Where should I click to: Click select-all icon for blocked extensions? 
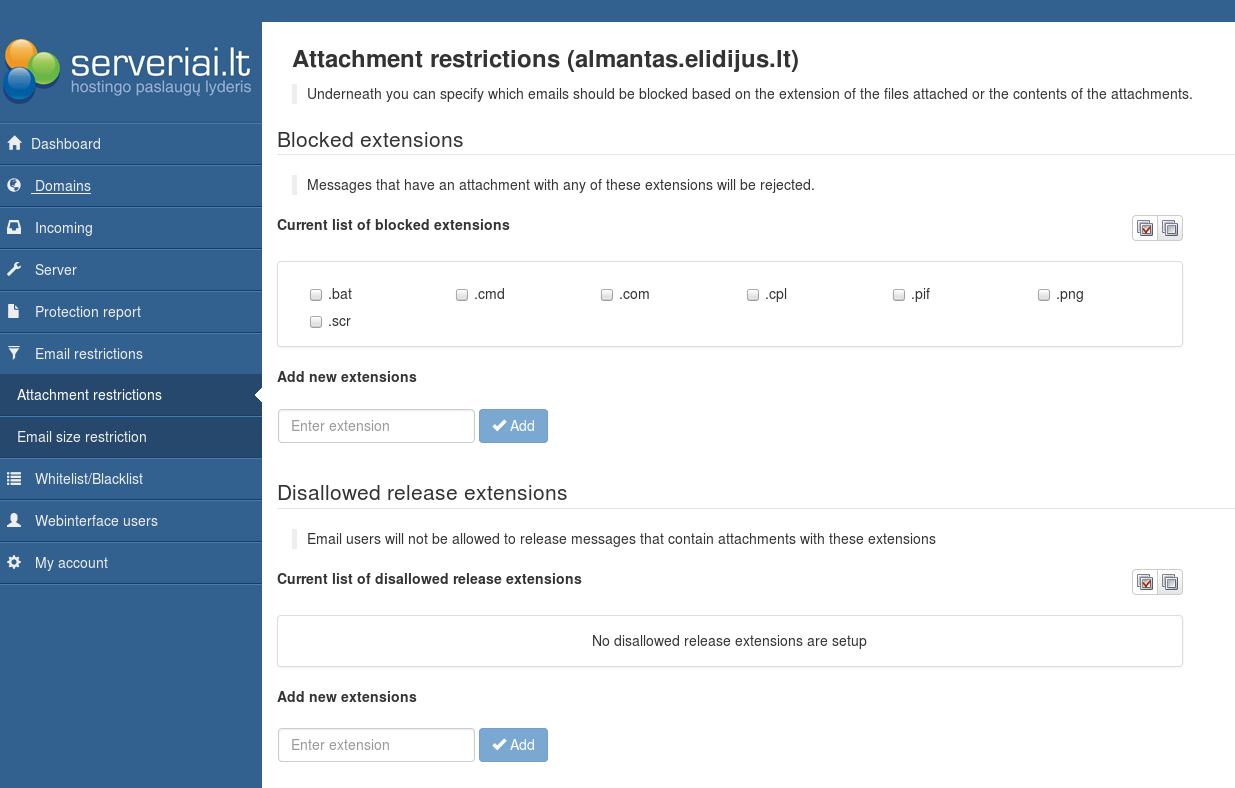[1145, 229]
